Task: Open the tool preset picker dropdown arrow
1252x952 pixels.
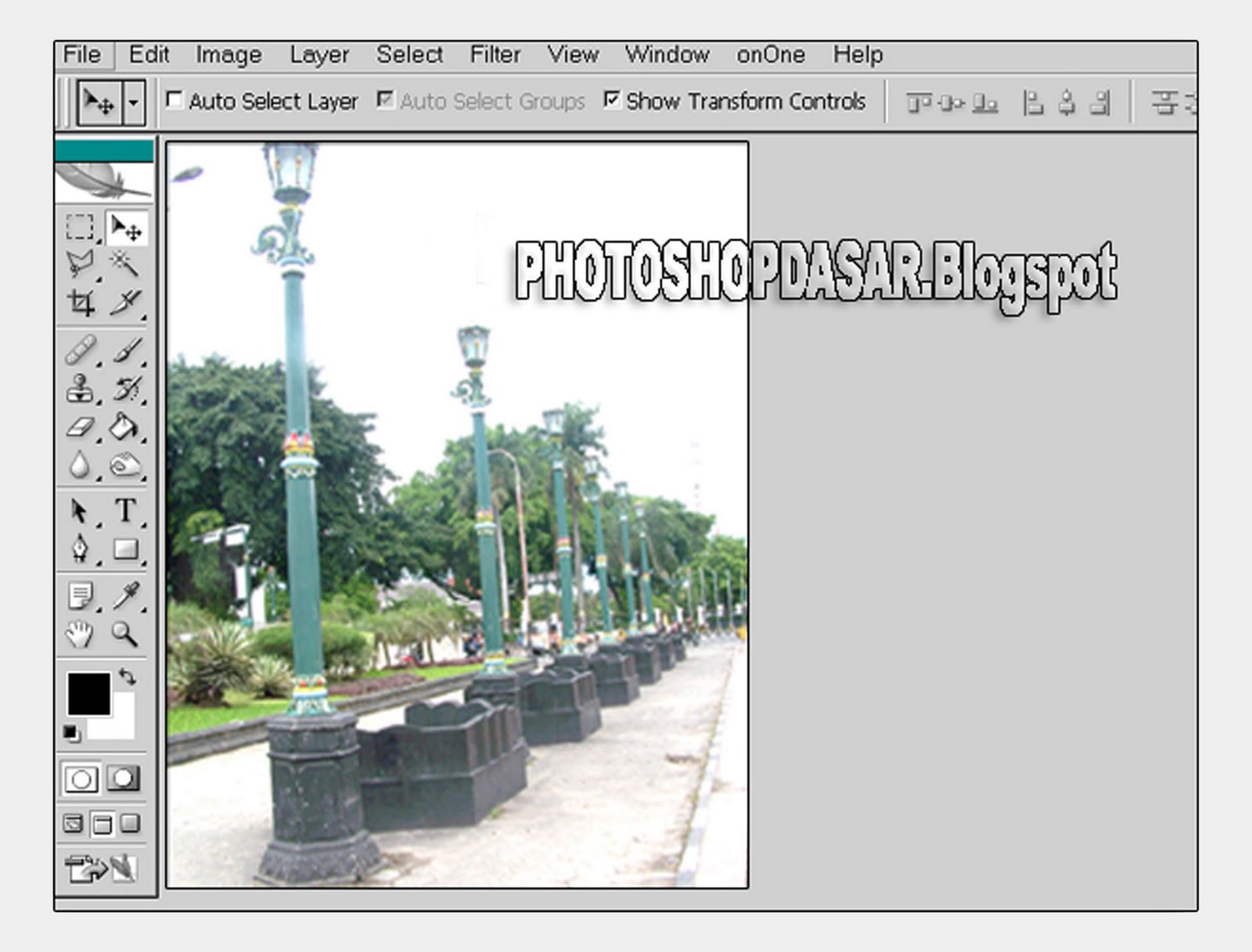Action: pyautogui.click(x=135, y=102)
